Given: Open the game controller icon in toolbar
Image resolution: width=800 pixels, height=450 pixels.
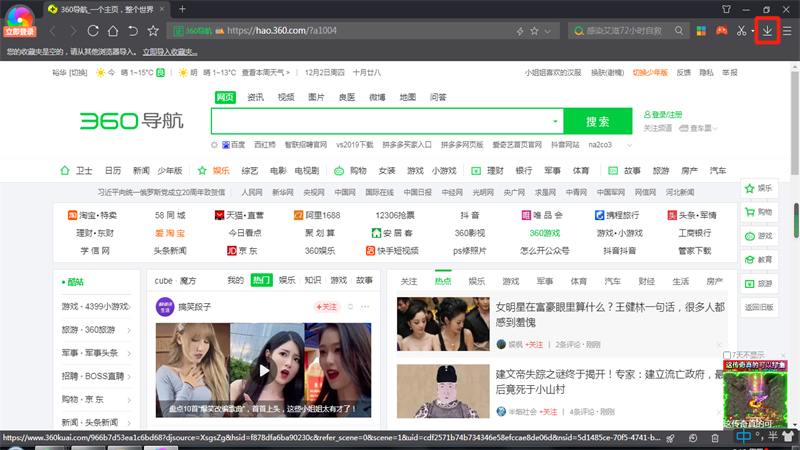Looking at the screenshot, I should 721,31.
